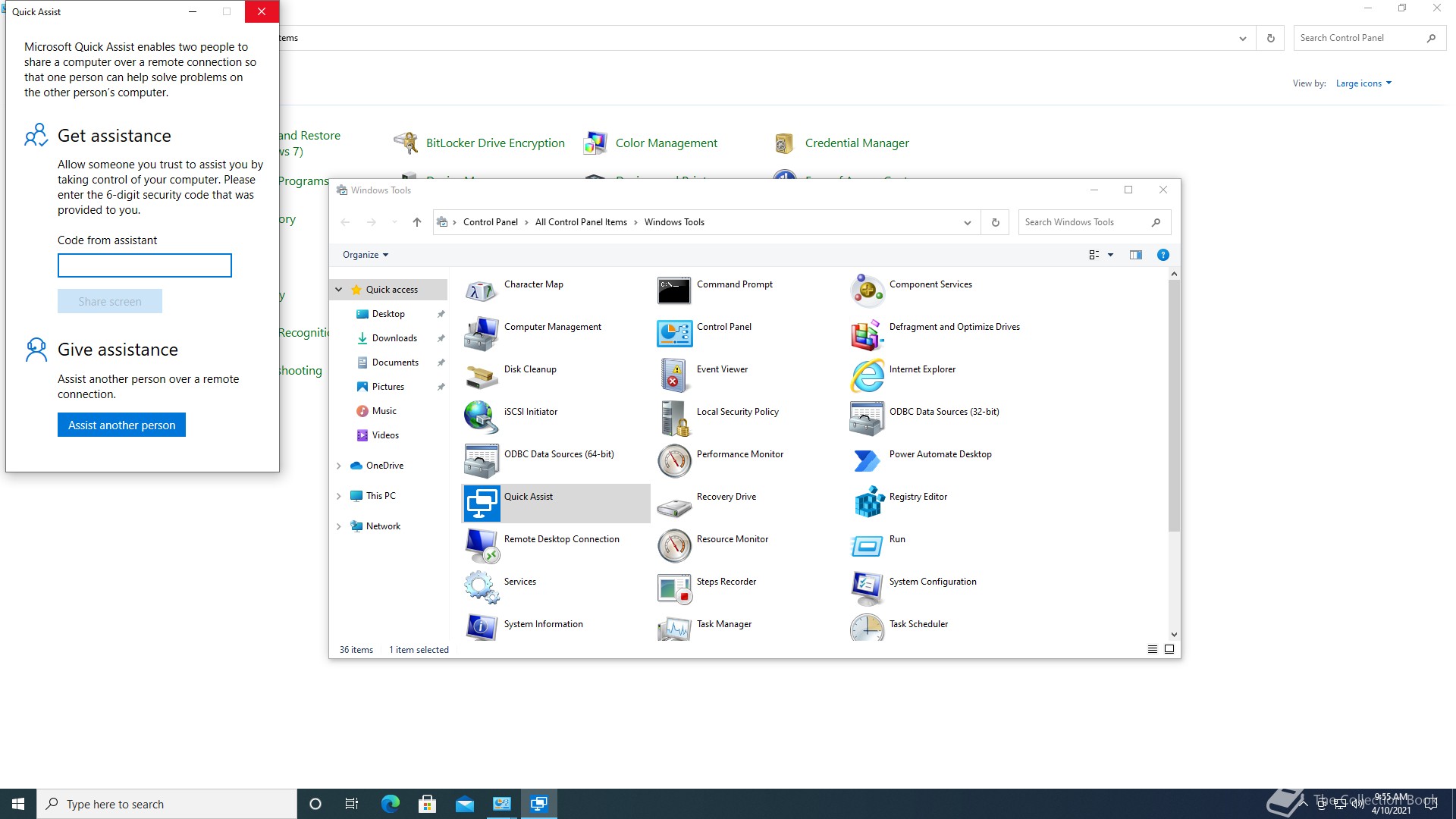
Task: Click Control Panel breadcrumb in Windows Tools
Action: [490, 222]
